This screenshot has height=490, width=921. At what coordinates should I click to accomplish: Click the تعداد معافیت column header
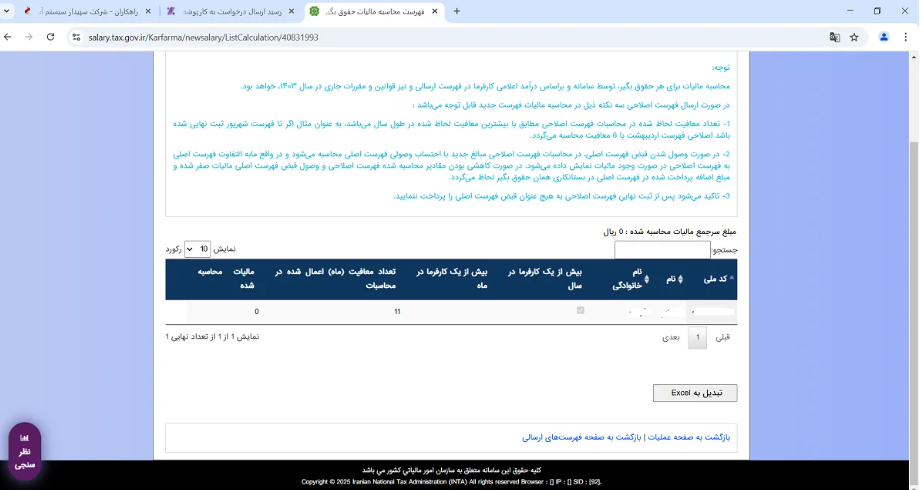[x=335, y=278]
